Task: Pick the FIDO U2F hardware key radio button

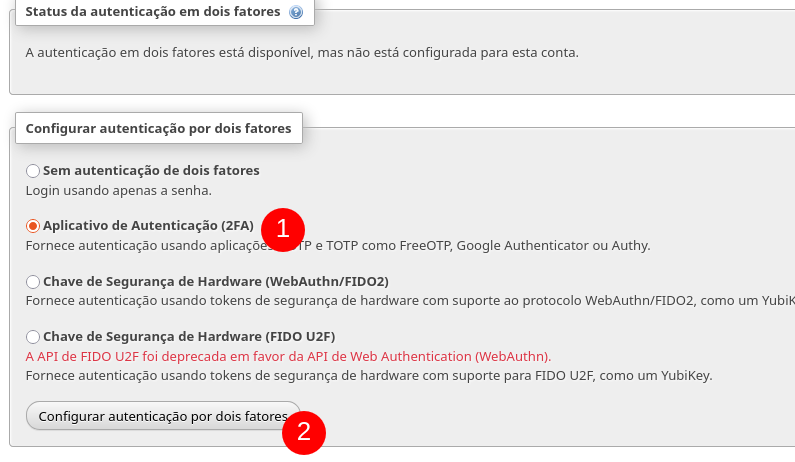Action: pos(33,337)
